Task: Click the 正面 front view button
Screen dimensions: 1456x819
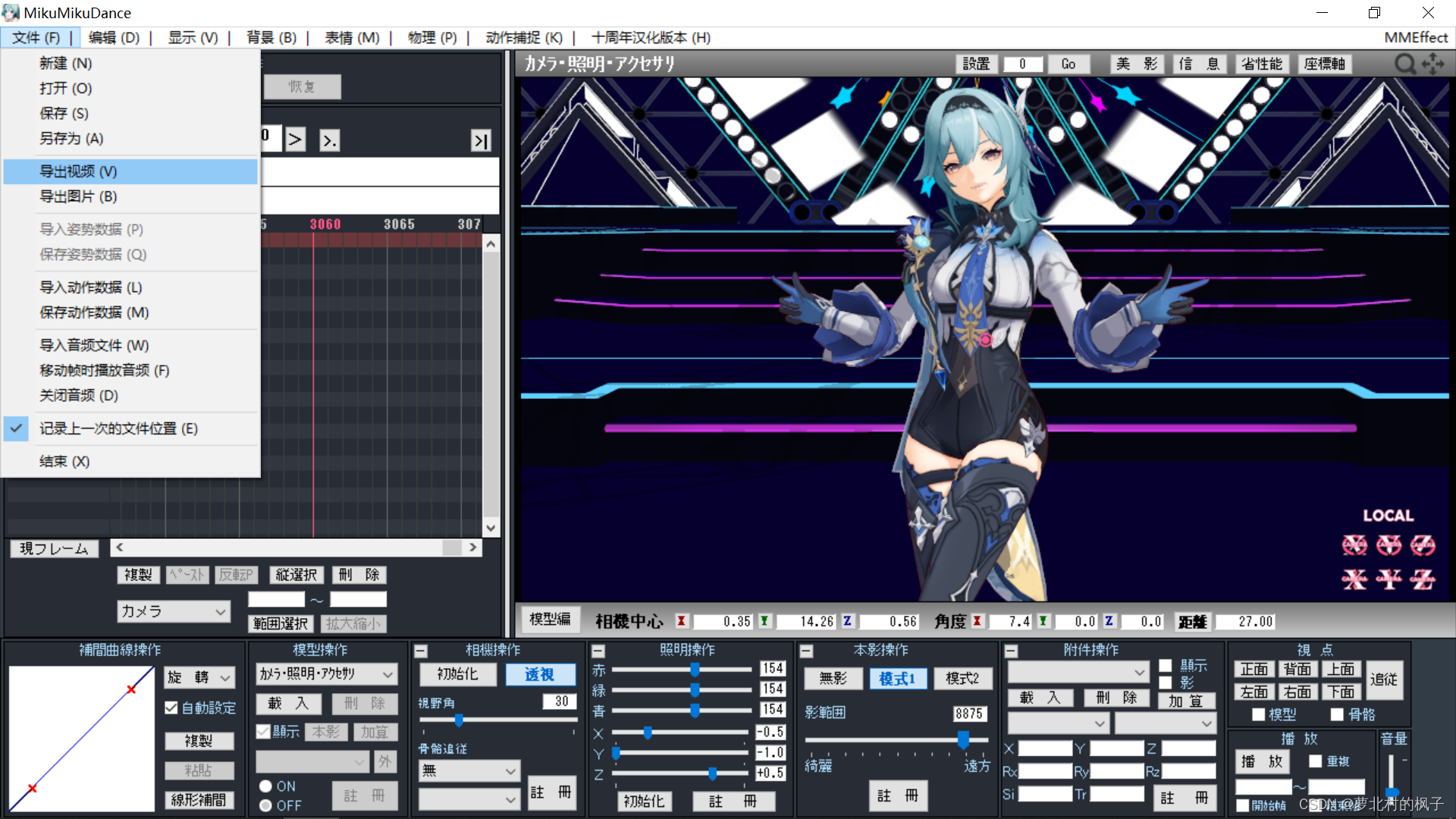Action: tap(1254, 670)
